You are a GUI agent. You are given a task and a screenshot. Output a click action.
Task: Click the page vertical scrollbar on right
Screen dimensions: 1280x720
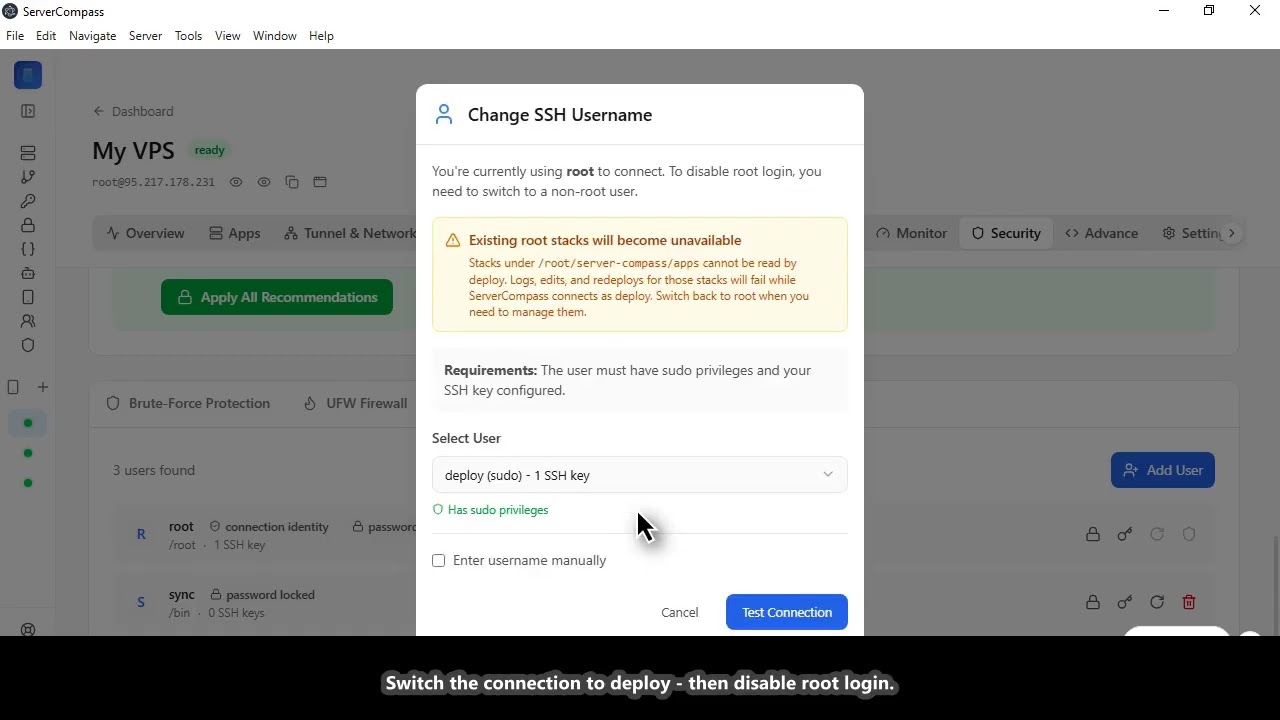click(1275, 585)
